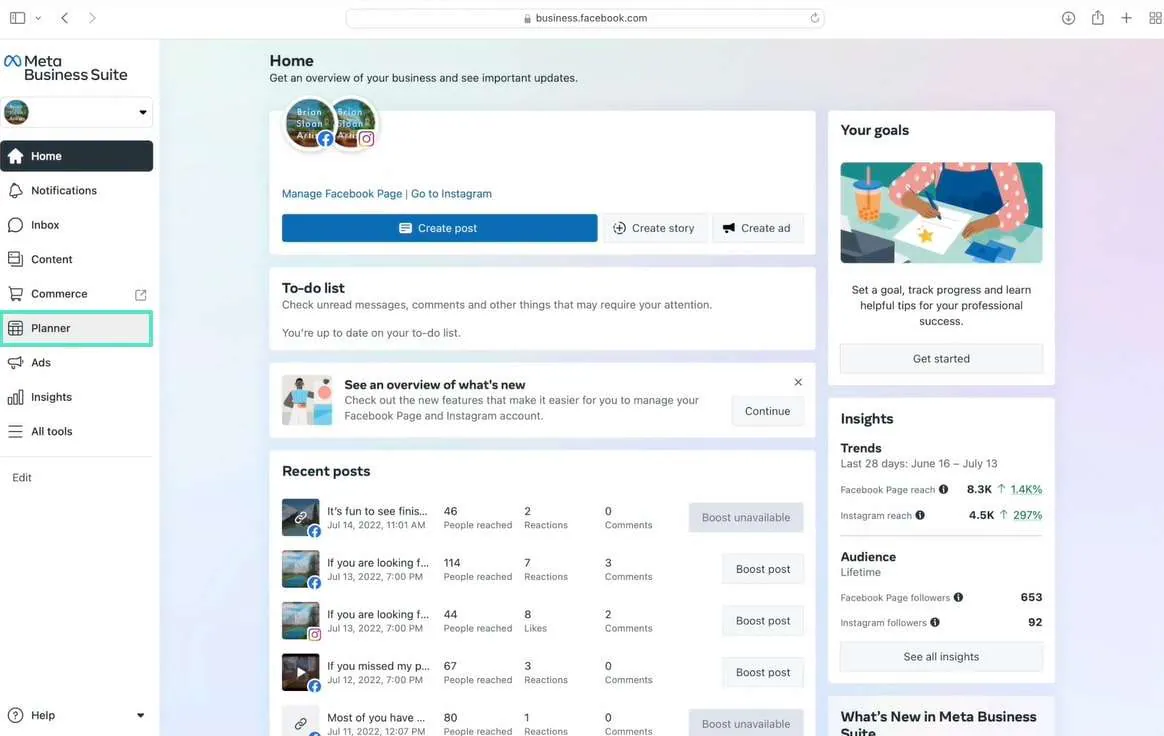Click the Safari sidebar toggle icon
This screenshot has height=736, width=1164.
[x=18, y=18]
